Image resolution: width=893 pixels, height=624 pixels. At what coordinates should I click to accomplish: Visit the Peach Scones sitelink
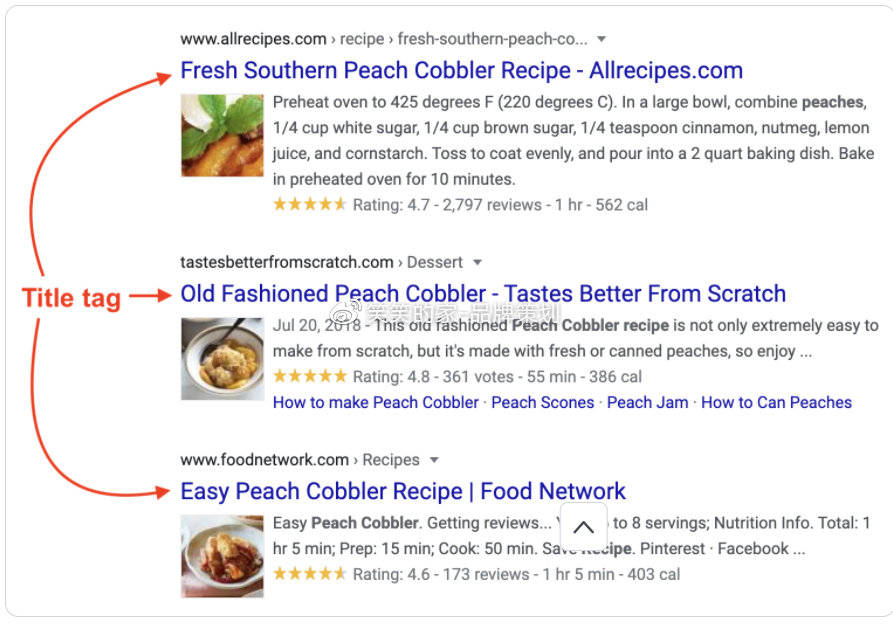click(543, 403)
